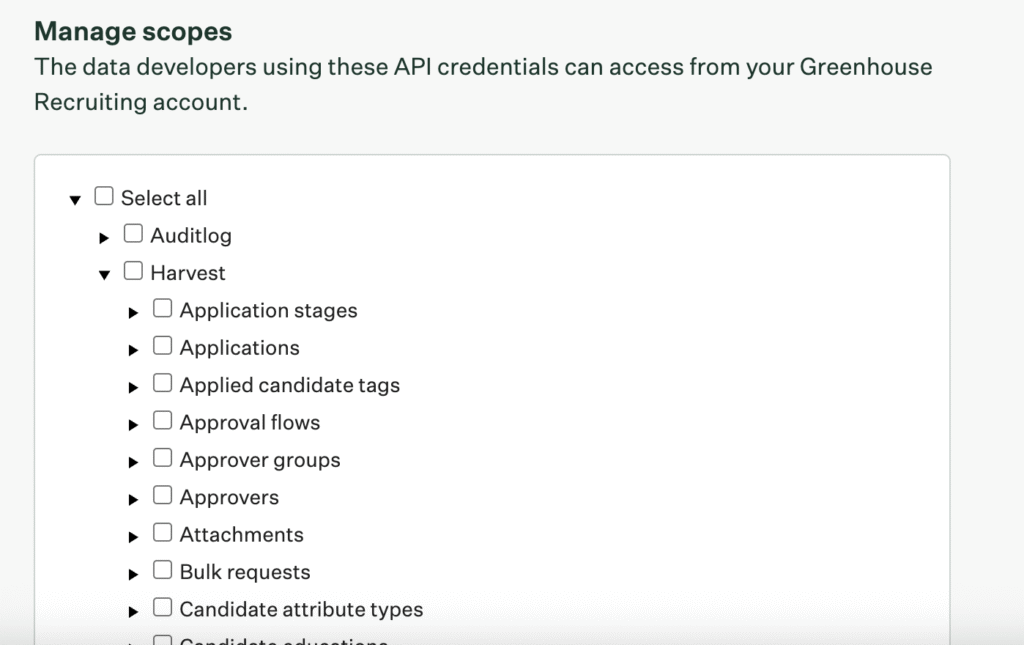Screen dimensions: 1024x645
Task: Click the Candidate attribute types label
Action: [x=301, y=609]
